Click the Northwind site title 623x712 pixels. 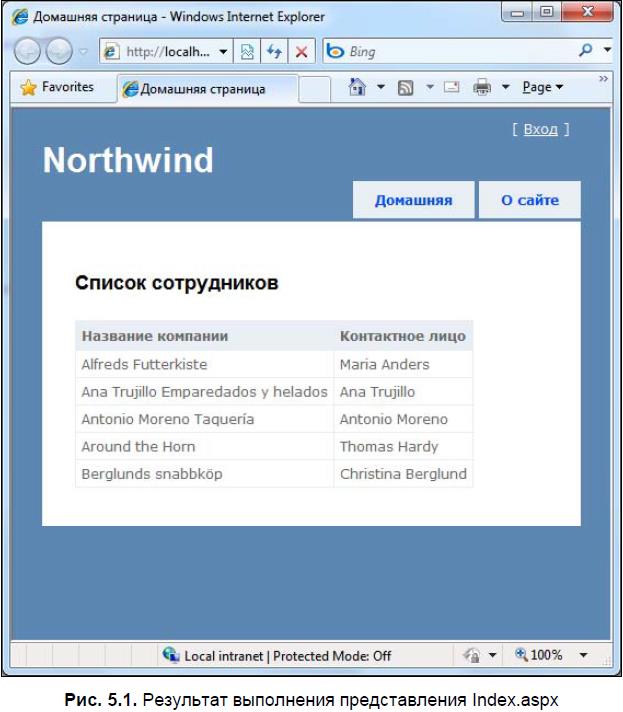coord(128,160)
